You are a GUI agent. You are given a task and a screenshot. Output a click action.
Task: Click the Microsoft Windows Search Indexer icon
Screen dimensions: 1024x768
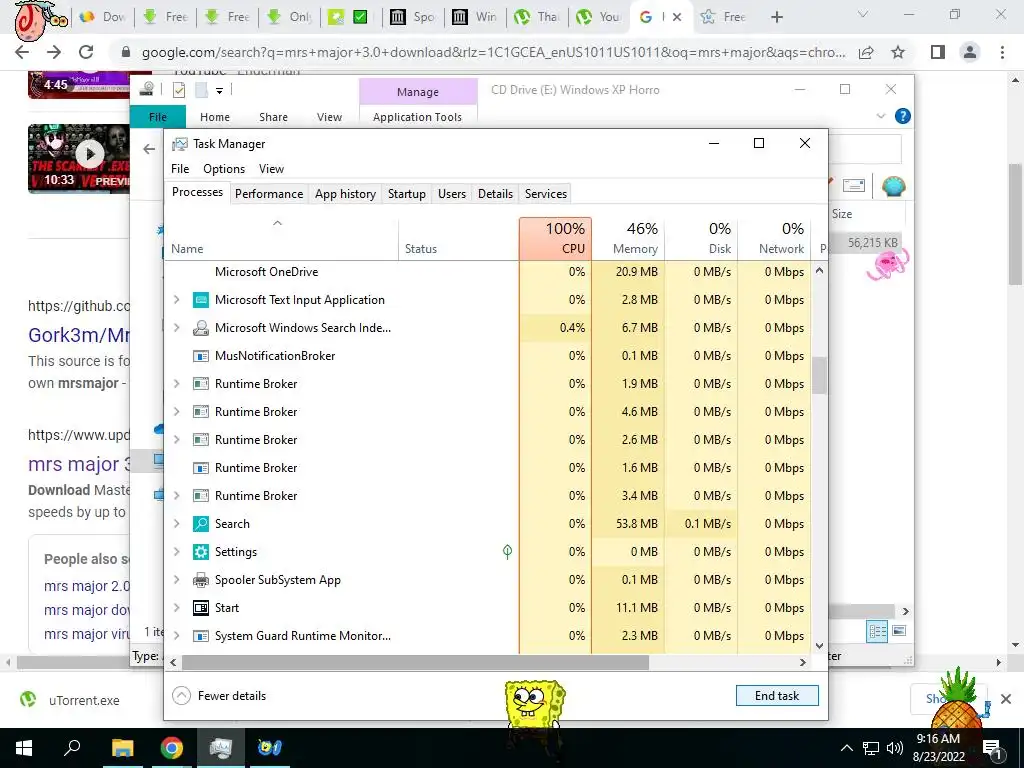pyautogui.click(x=200, y=328)
